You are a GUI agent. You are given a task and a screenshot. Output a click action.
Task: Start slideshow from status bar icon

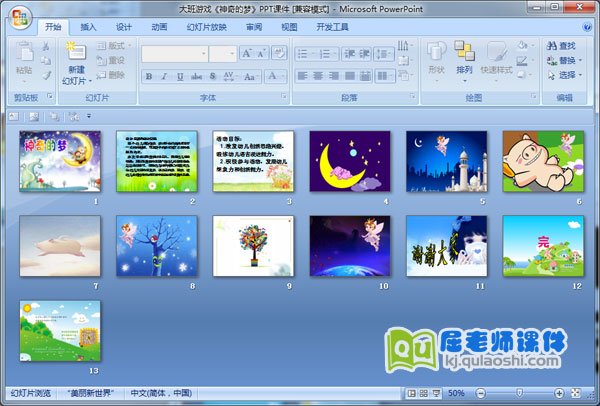pos(436,394)
